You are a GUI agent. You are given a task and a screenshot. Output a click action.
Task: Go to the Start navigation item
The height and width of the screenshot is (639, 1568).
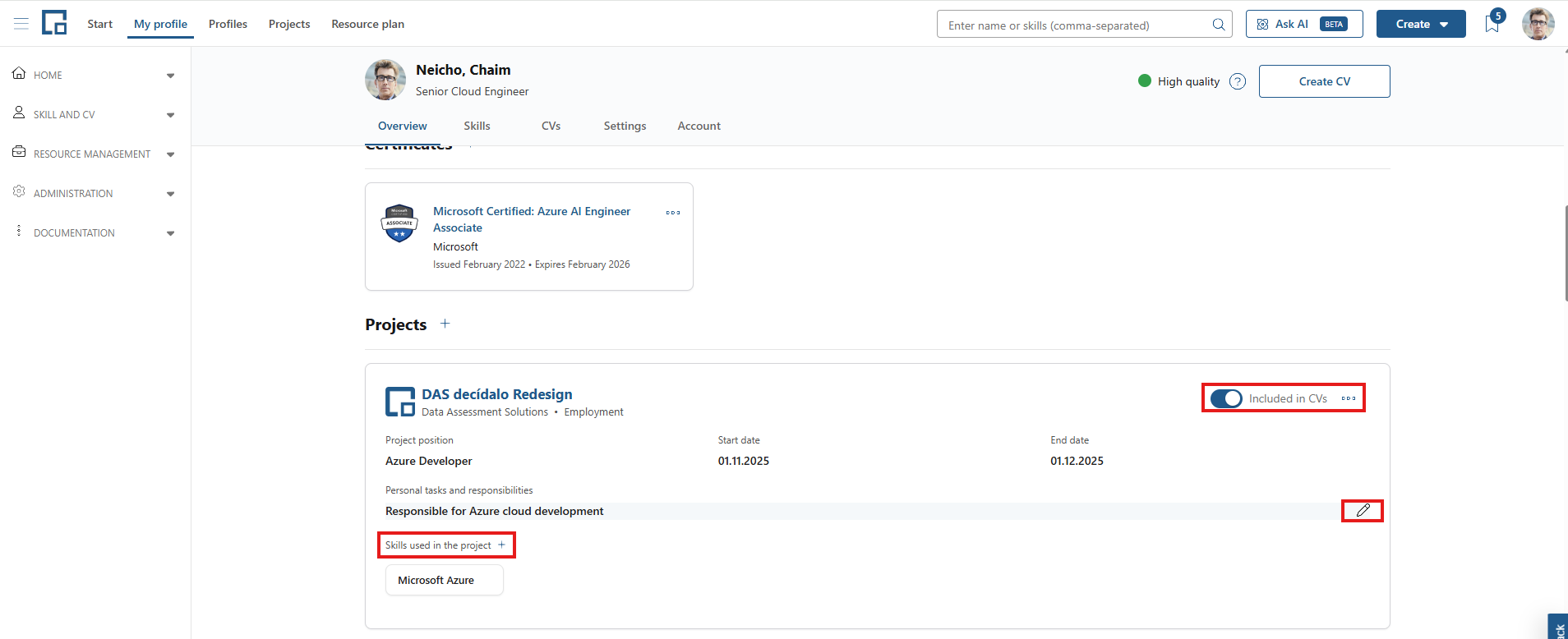(x=100, y=24)
